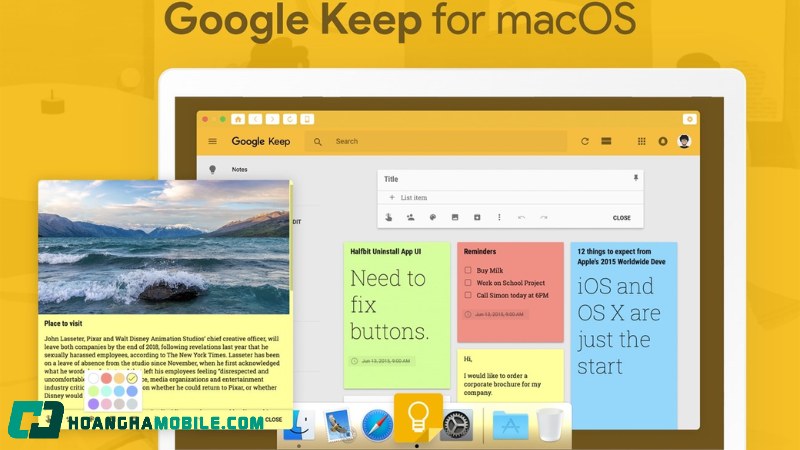This screenshot has width=800, height=450.
Task: Open the hamburger main menu
Action: (x=213, y=141)
